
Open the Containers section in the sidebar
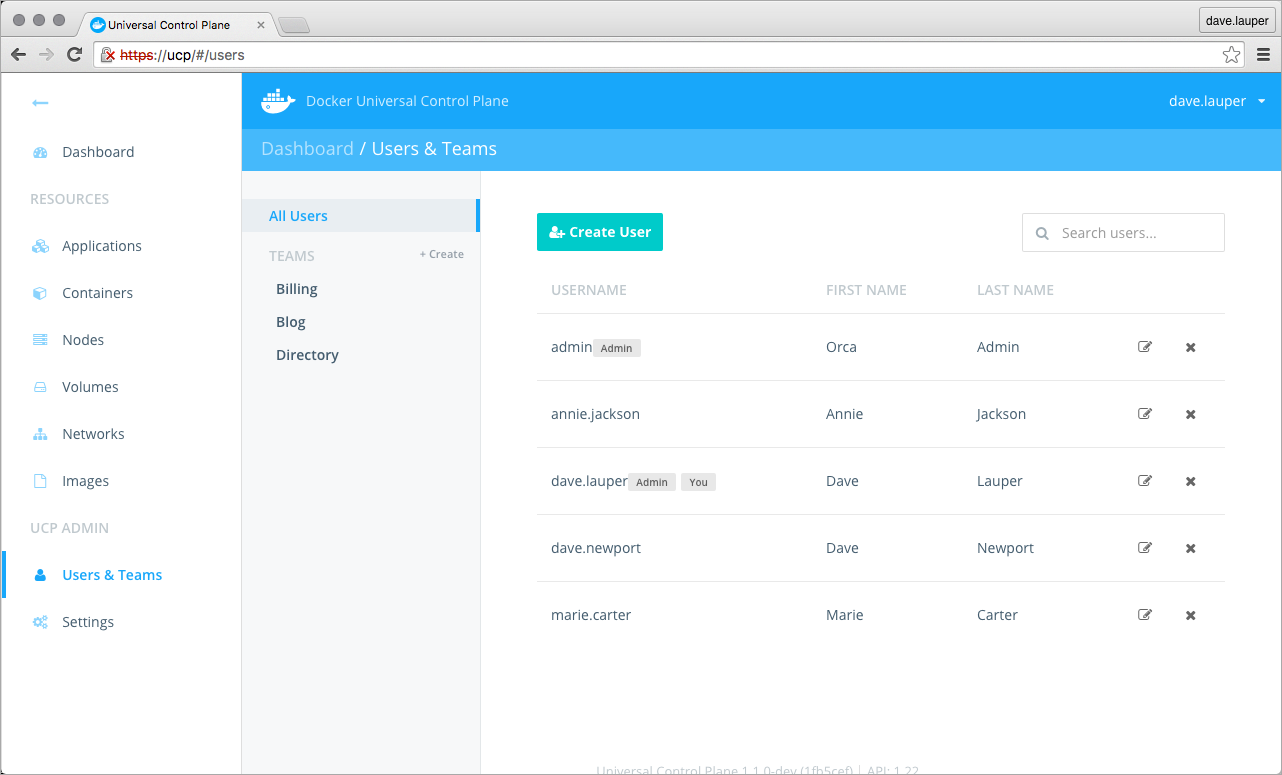tap(97, 293)
